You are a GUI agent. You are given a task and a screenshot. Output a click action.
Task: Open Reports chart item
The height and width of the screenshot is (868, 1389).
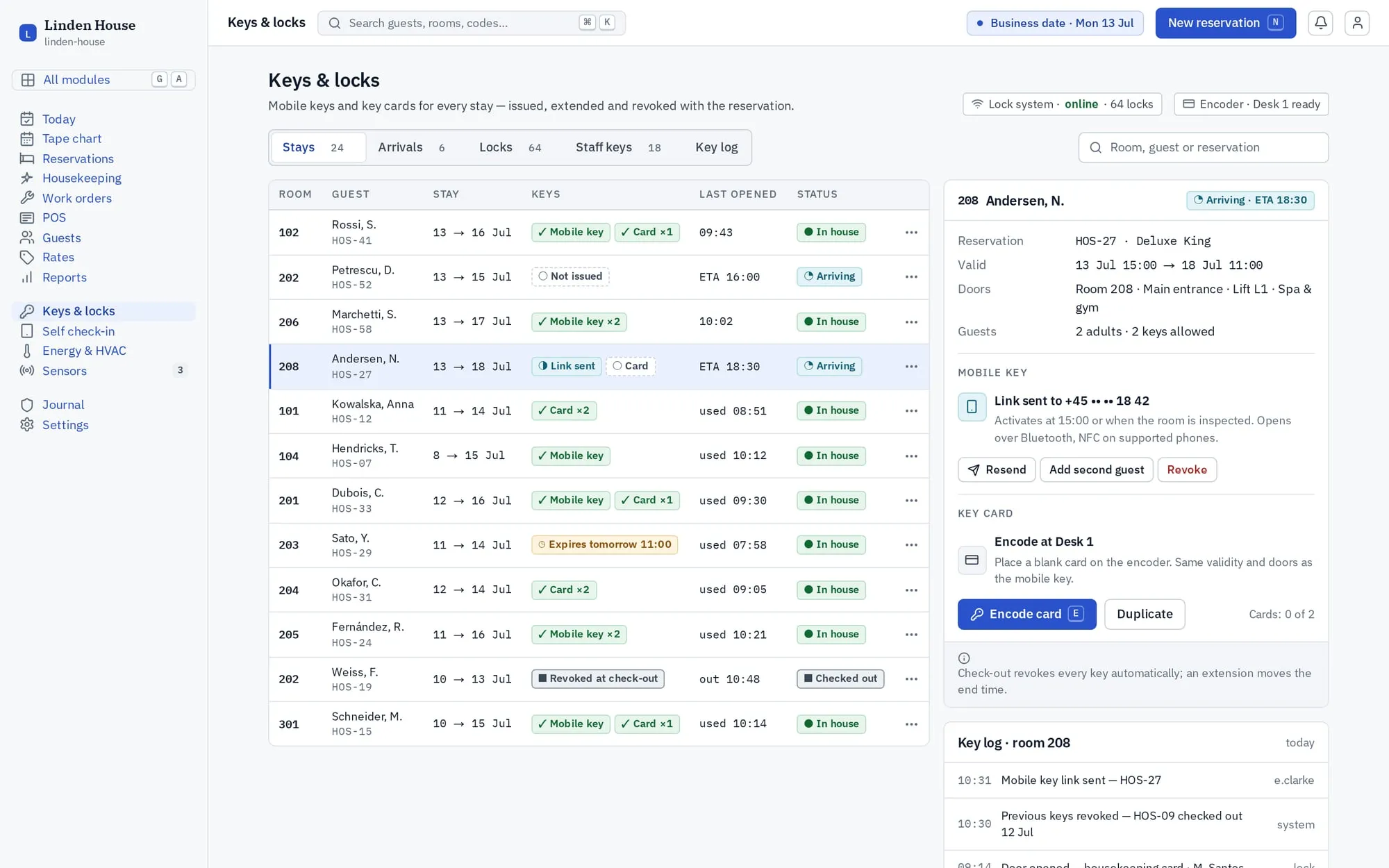103,278
